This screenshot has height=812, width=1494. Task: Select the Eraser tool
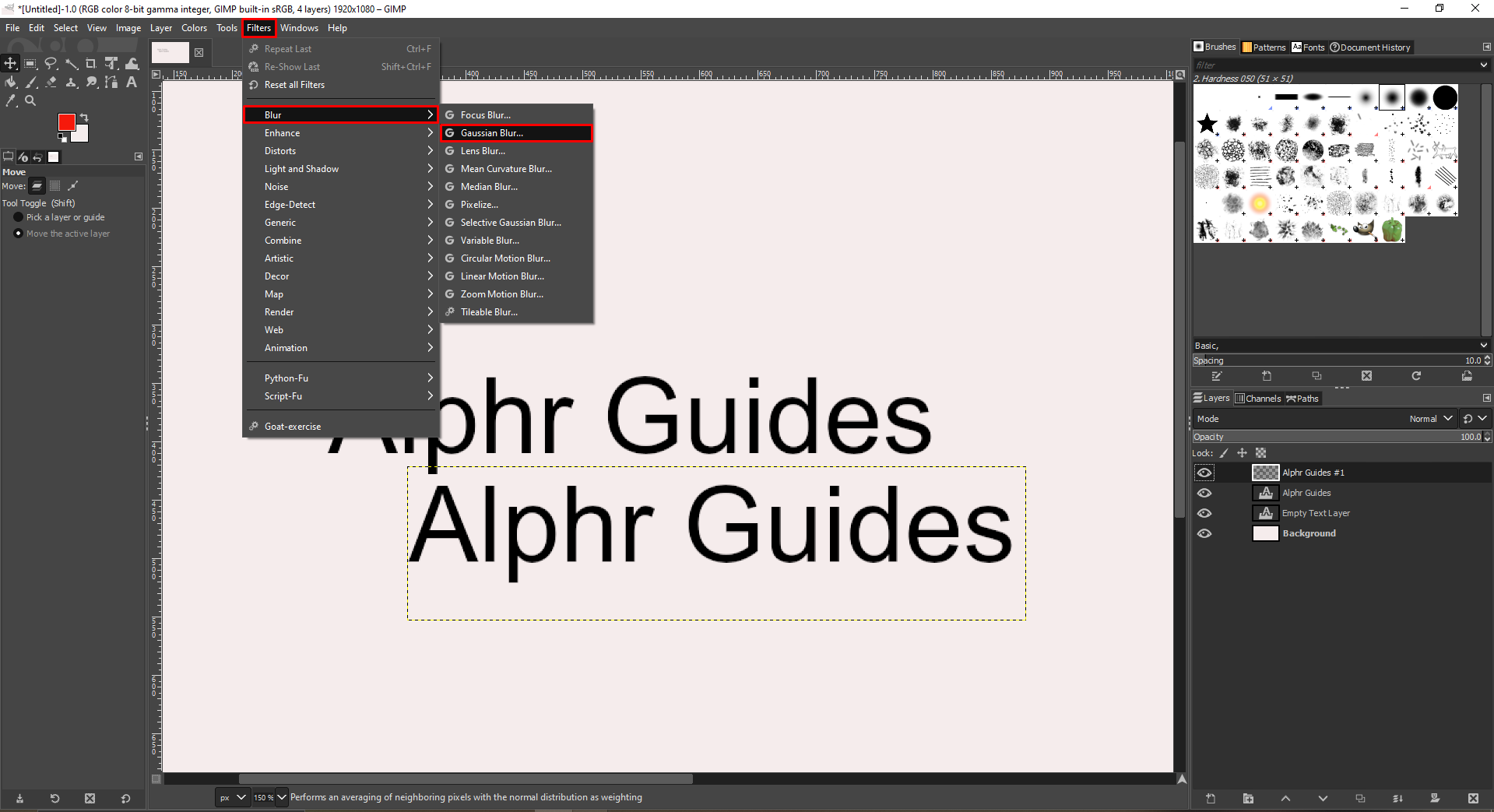point(51,83)
